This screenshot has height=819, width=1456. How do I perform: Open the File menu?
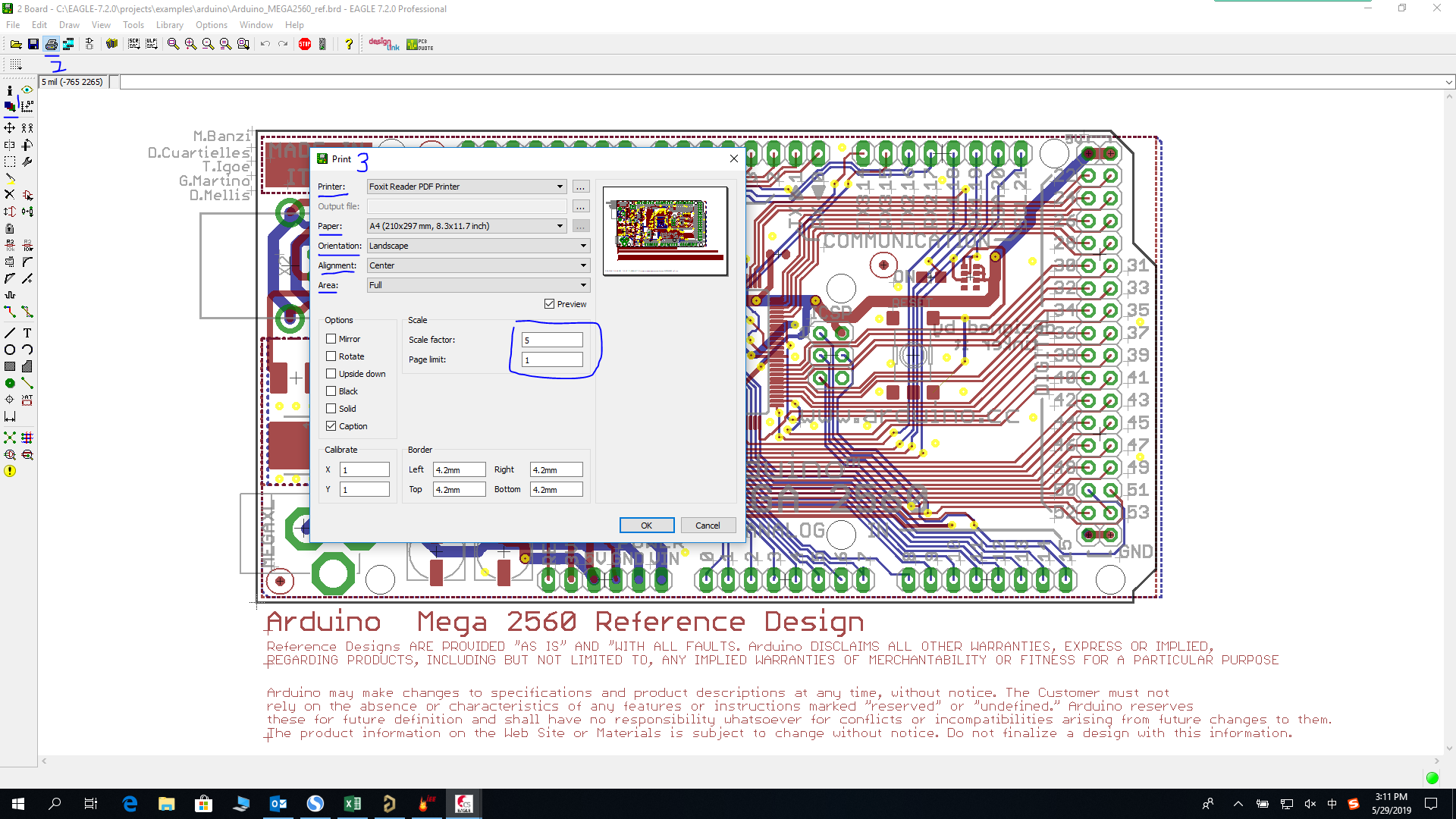pos(13,25)
